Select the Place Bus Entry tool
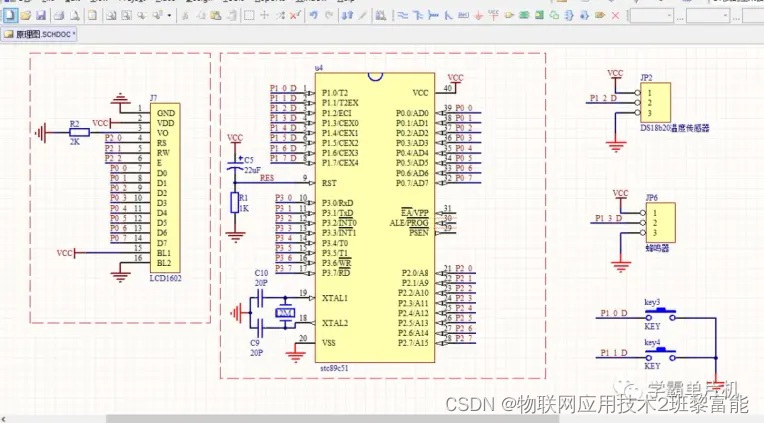This screenshot has width=764, height=423. 448,16
